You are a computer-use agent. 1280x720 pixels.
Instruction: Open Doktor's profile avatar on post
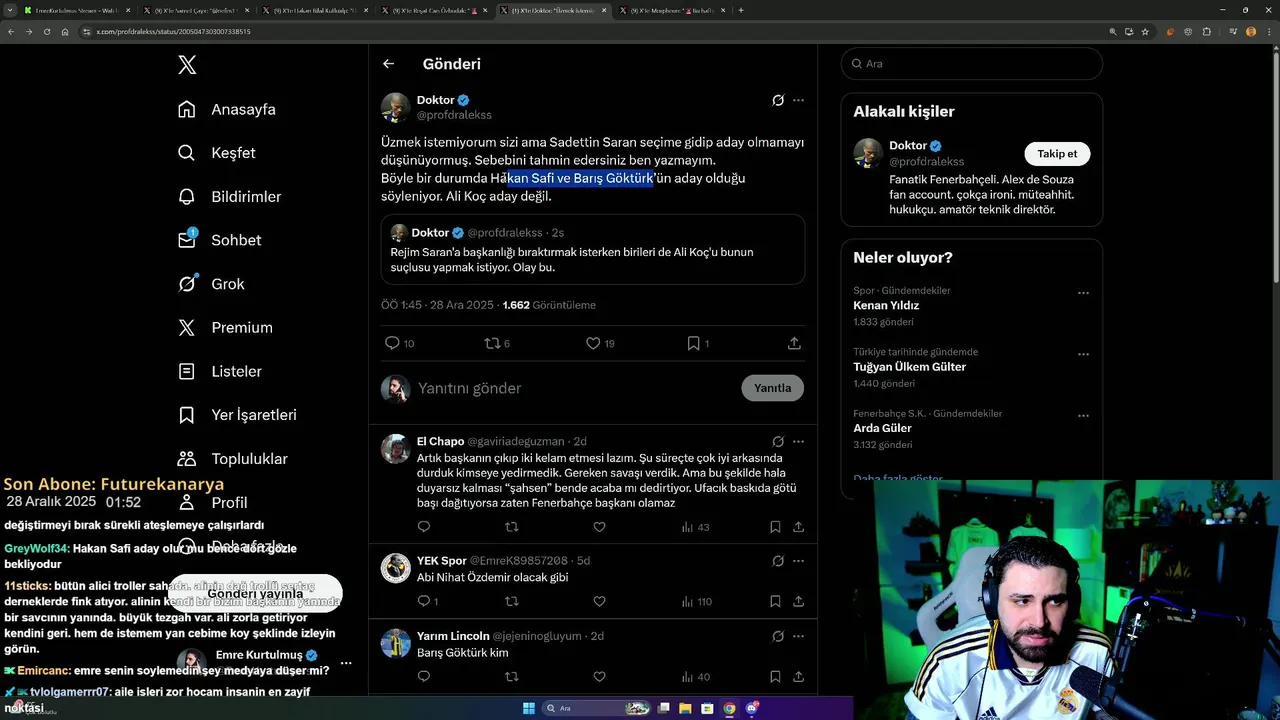coord(396,107)
